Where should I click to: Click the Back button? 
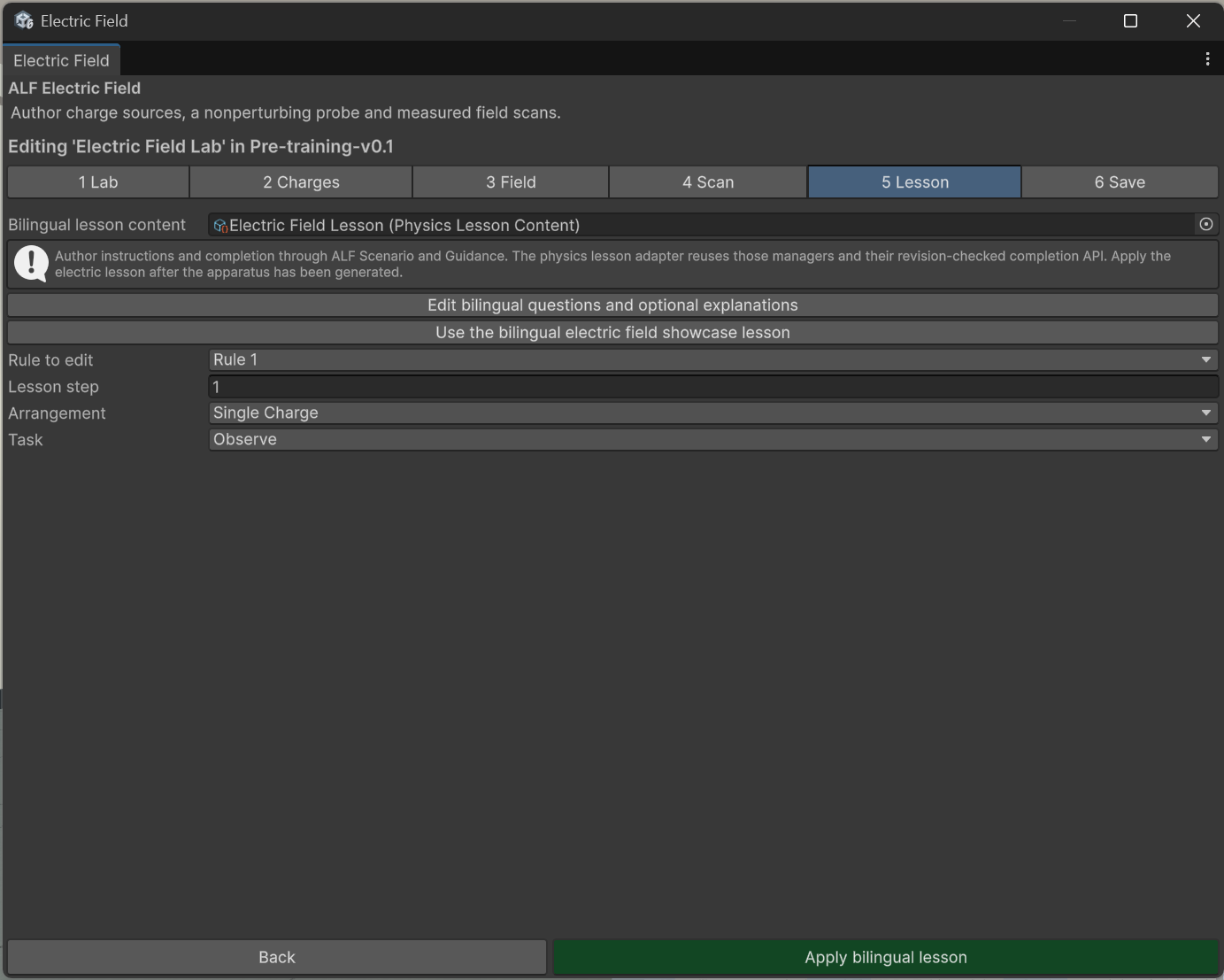coord(277,957)
